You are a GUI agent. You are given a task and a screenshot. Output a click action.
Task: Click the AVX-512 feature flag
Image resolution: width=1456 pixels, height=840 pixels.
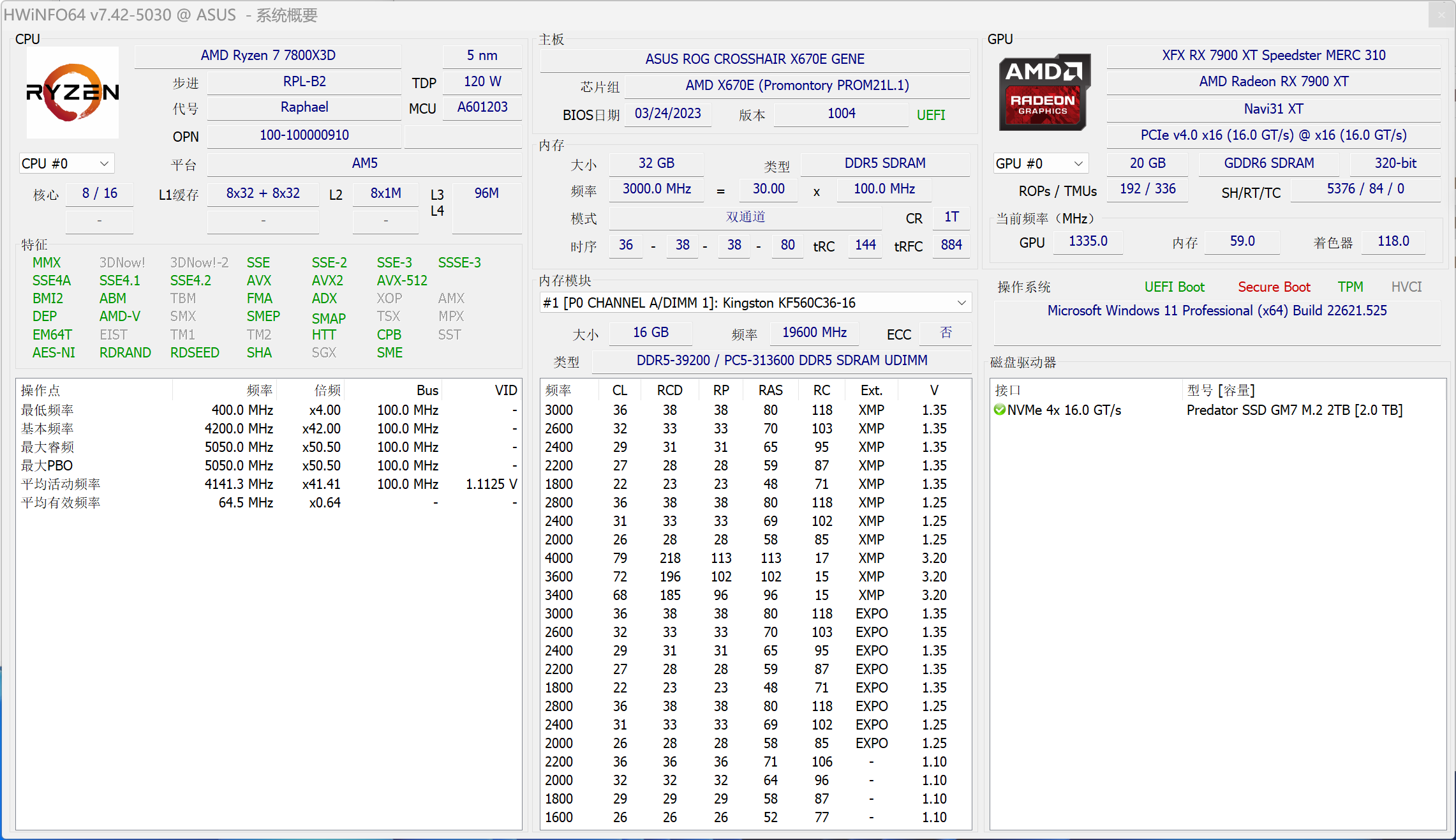click(x=402, y=281)
